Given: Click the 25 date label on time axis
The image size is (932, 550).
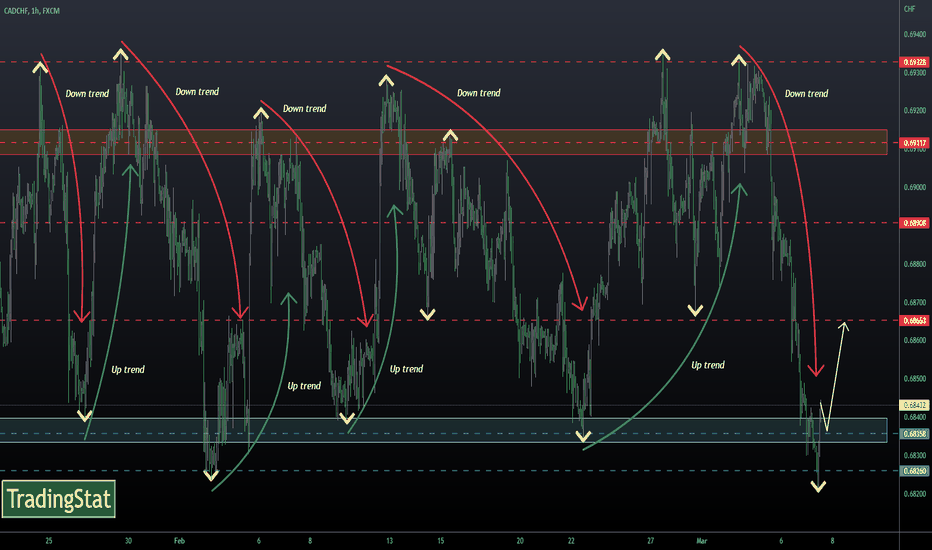Looking at the screenshot, I should pyautogui.click(x=49, y=541).
